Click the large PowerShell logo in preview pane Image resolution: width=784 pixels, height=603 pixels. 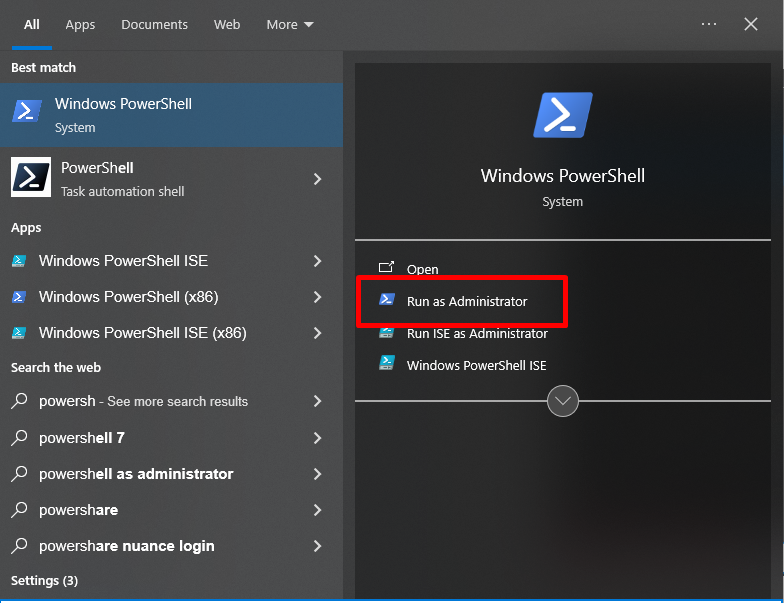pos(563,115)
